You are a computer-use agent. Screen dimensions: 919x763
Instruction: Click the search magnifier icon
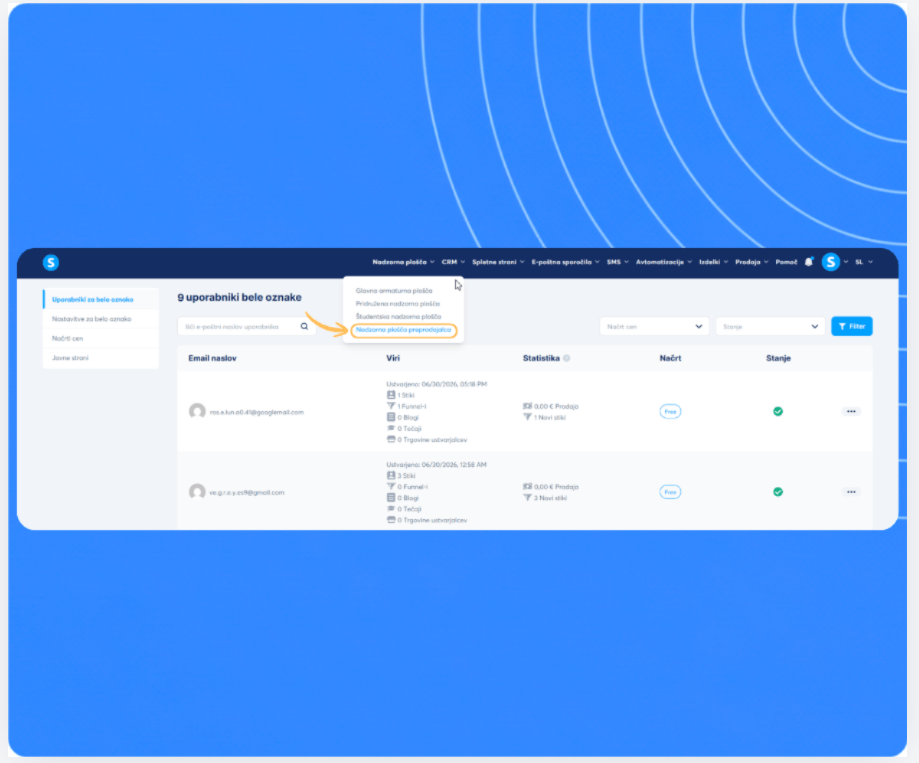304,326
